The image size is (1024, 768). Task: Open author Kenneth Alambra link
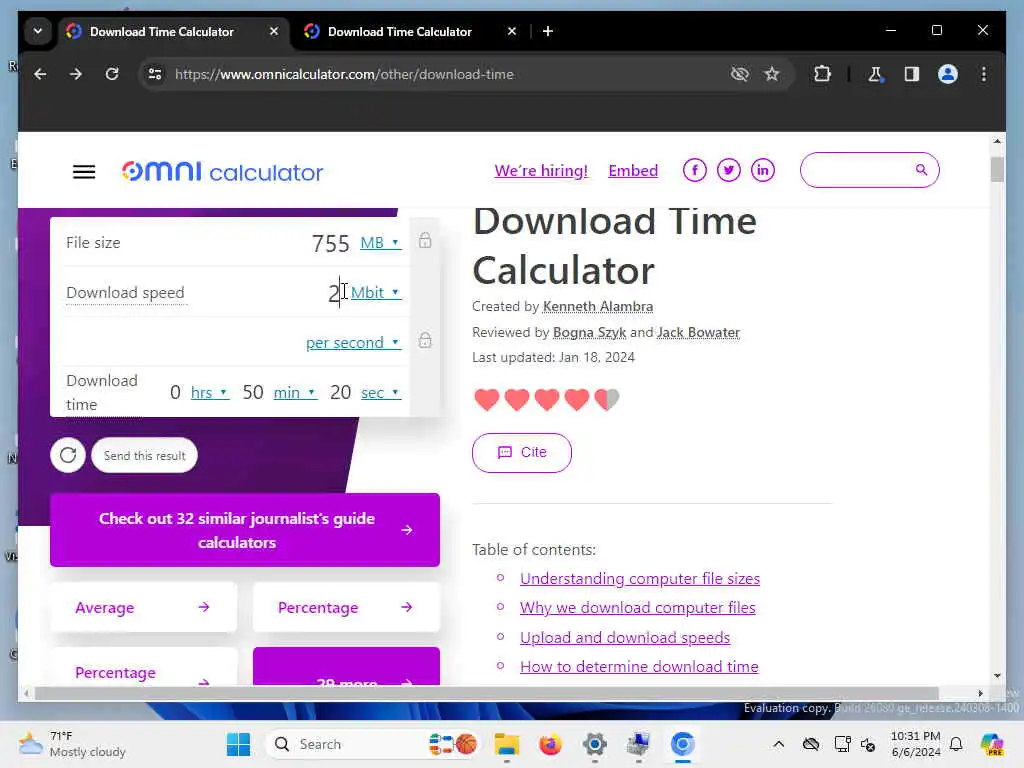coord(598,306)
